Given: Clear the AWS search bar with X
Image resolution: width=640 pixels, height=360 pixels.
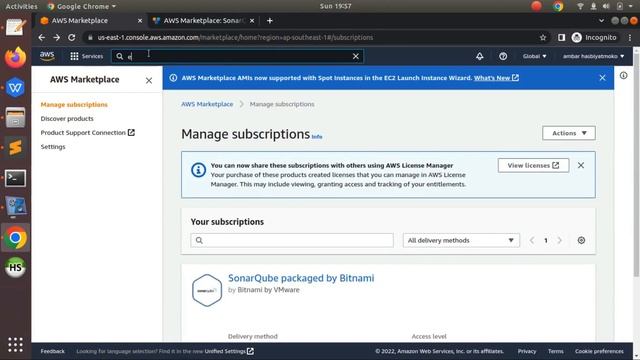Looking at the screenshot, I should (356, 56).
